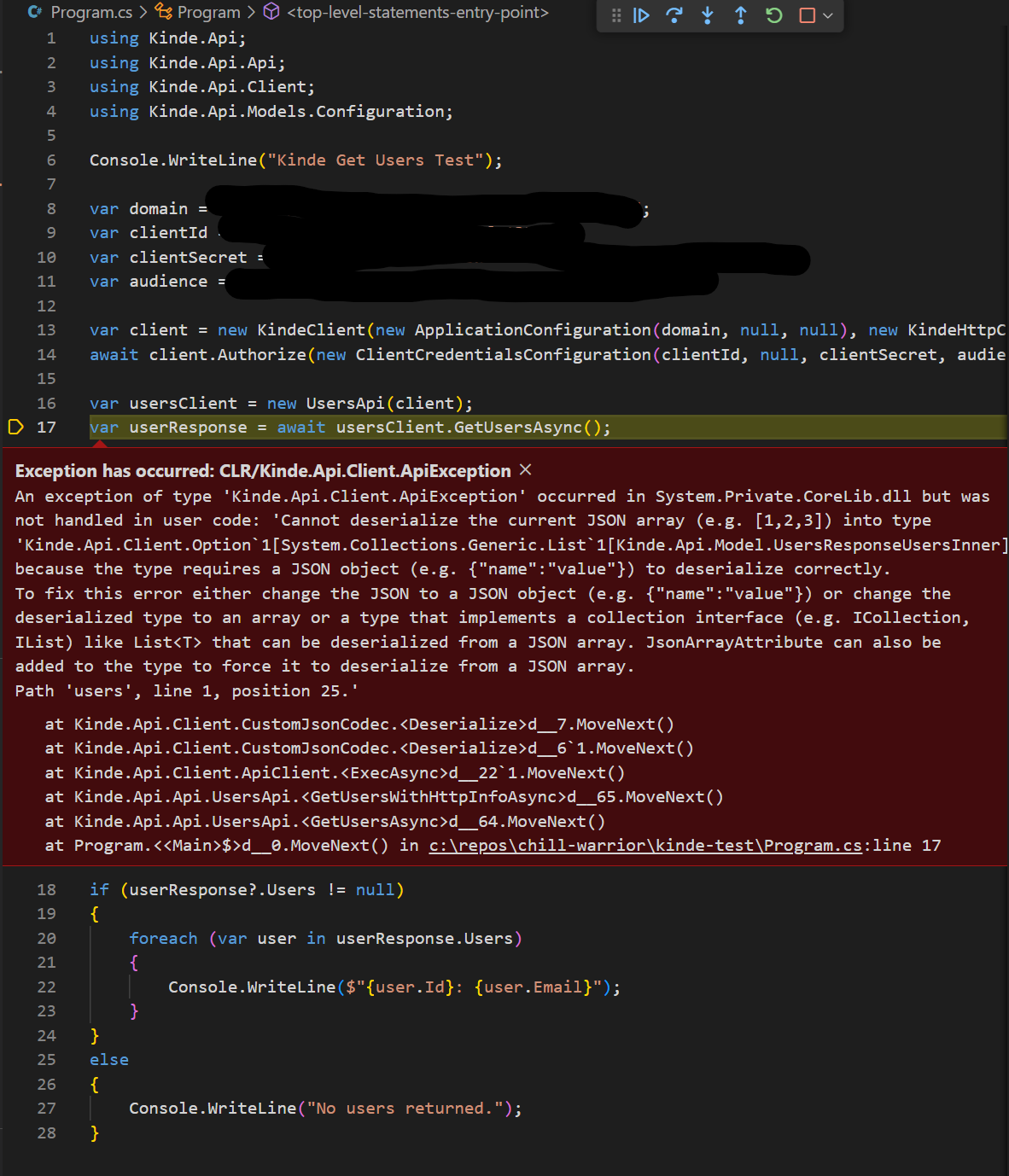
Task: Click "using Kinde.Api;" on line 1
Action: (168, 38)
